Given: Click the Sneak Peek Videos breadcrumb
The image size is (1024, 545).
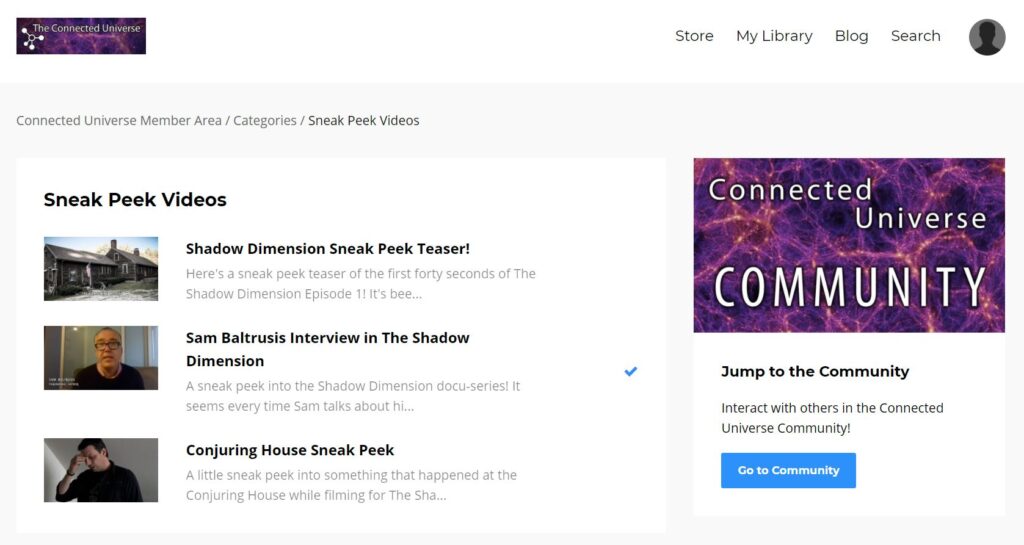Looking at the screenshot, I should [364, 120].
